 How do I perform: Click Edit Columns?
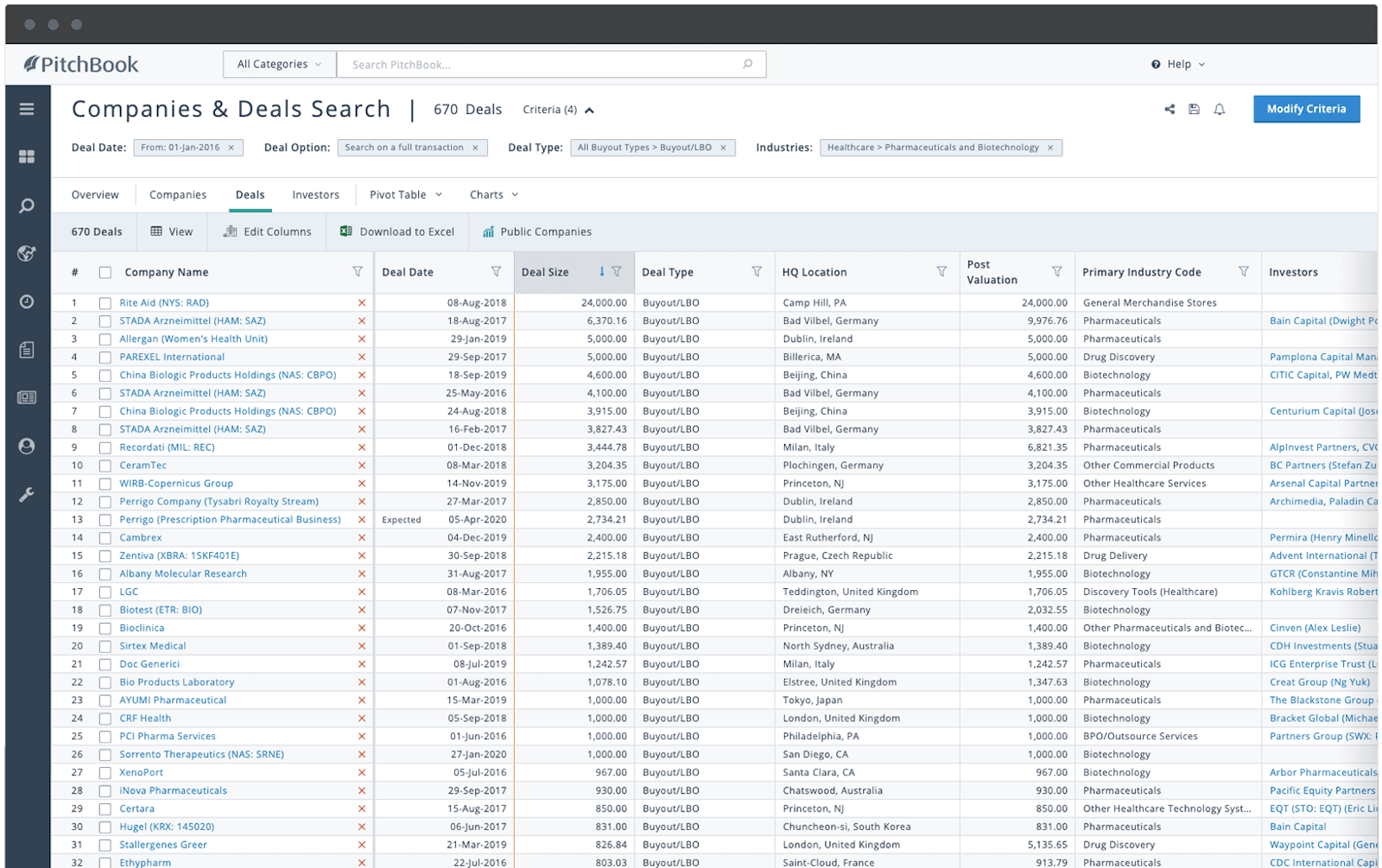[267, 231]
